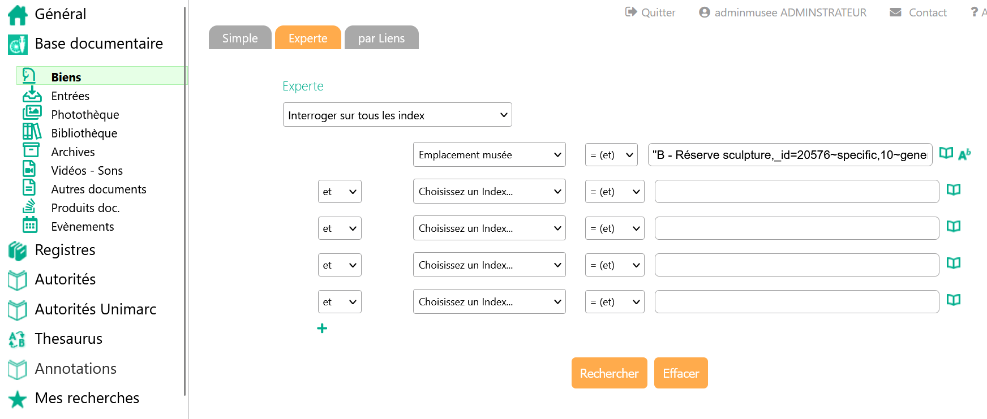Click the green plus to add criterion

pyautogui.click(x=322, y=328)
